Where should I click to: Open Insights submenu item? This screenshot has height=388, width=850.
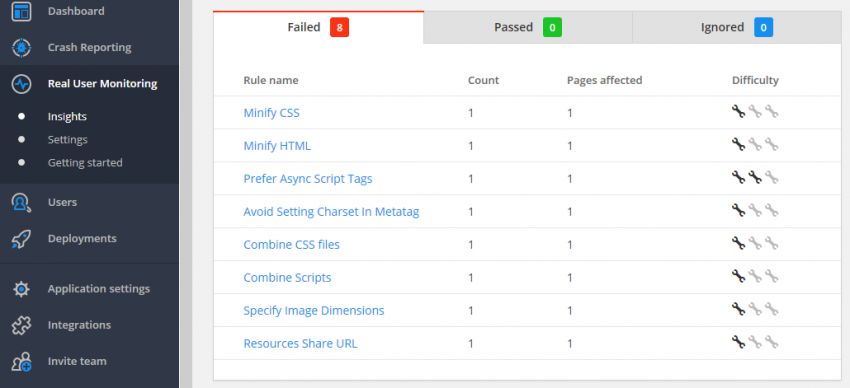point(67,117)
